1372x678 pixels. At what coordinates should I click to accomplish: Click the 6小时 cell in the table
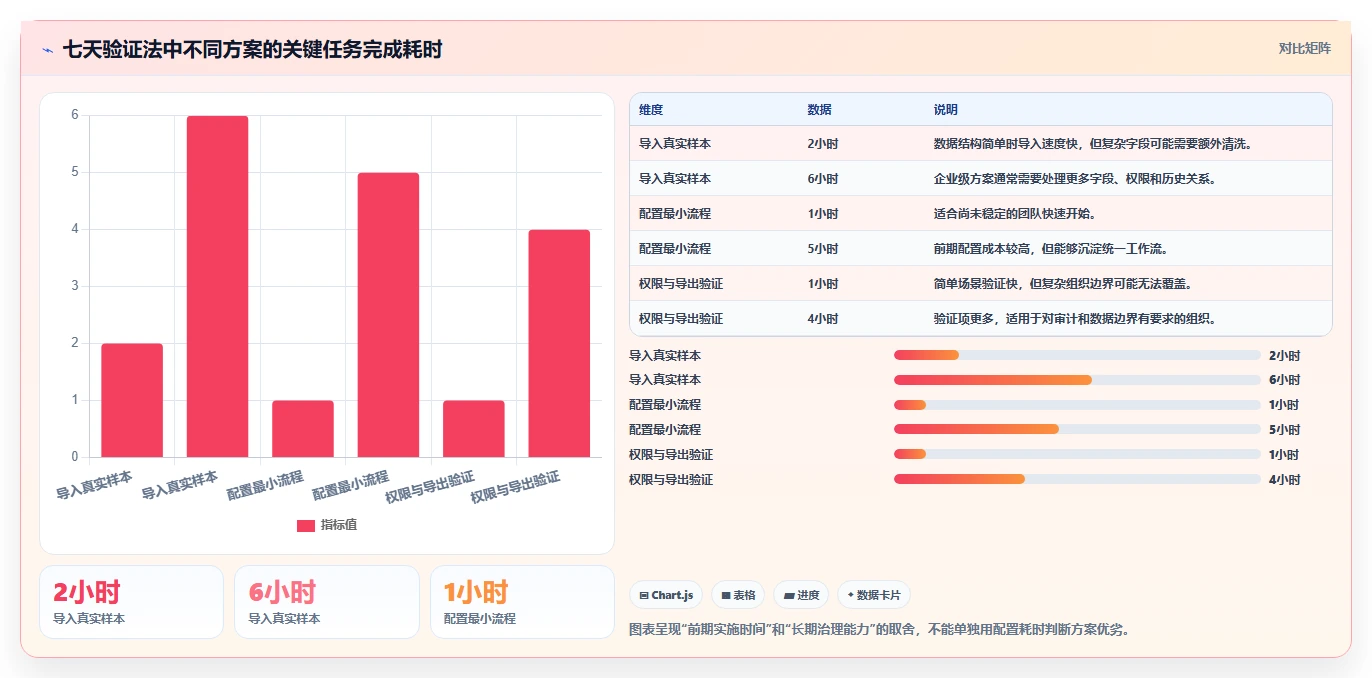click(822, 179)
